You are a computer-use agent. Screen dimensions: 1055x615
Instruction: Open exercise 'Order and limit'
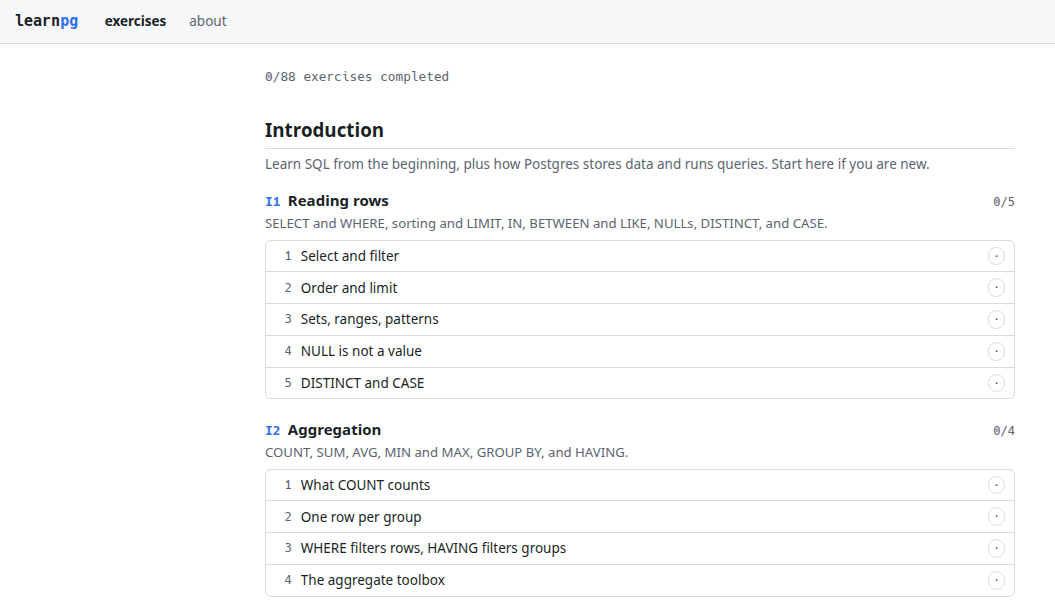pos(640,288)
